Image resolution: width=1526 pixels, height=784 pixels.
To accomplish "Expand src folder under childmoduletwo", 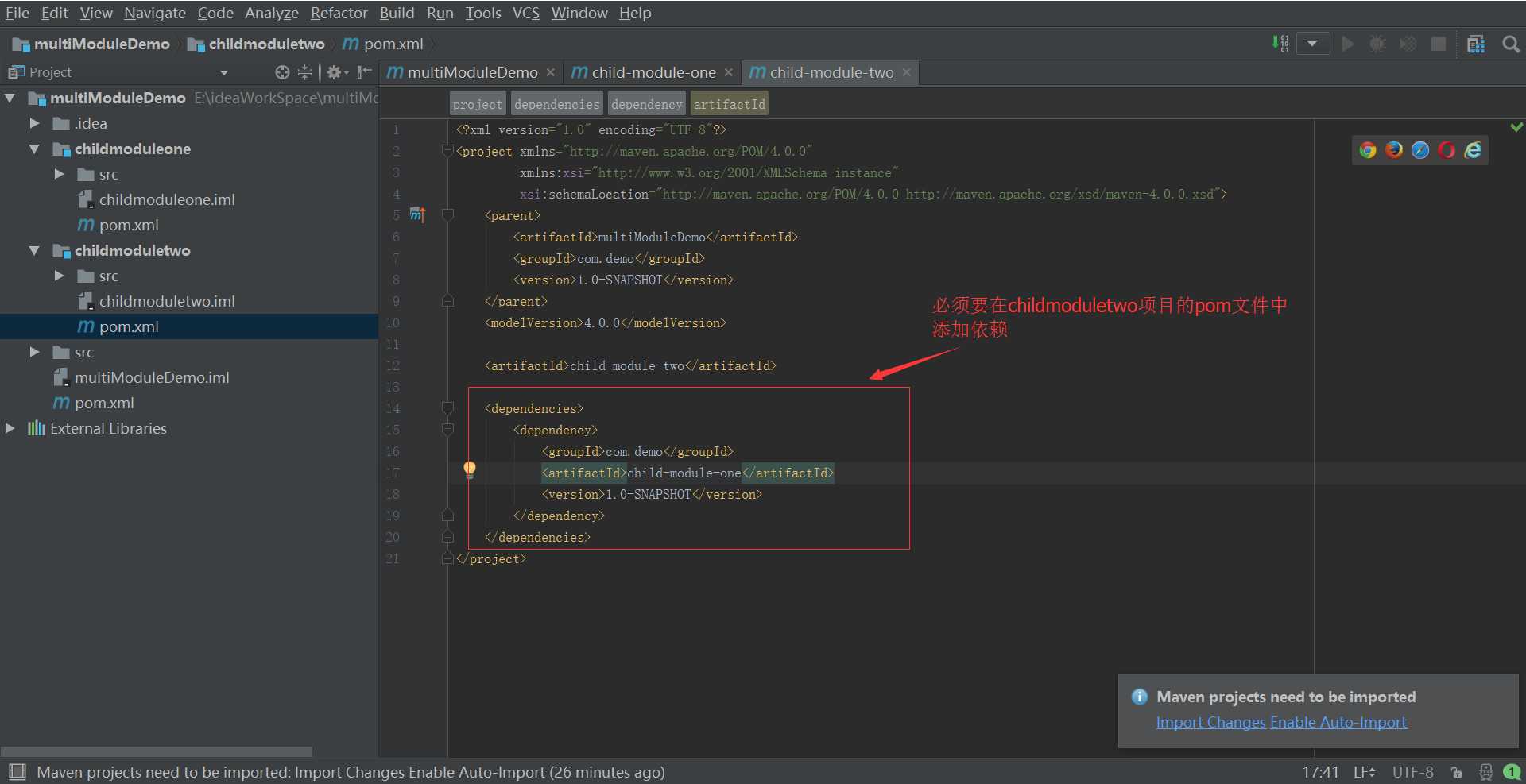I will click(x=59, y=276).
